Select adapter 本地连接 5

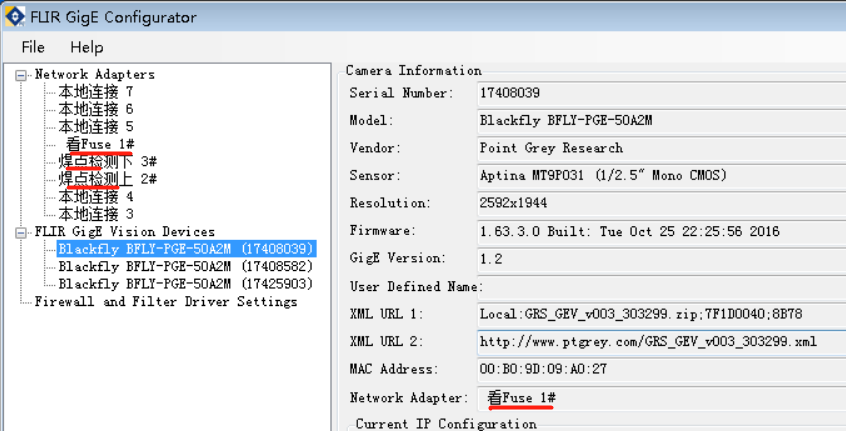tap(95, 127)
